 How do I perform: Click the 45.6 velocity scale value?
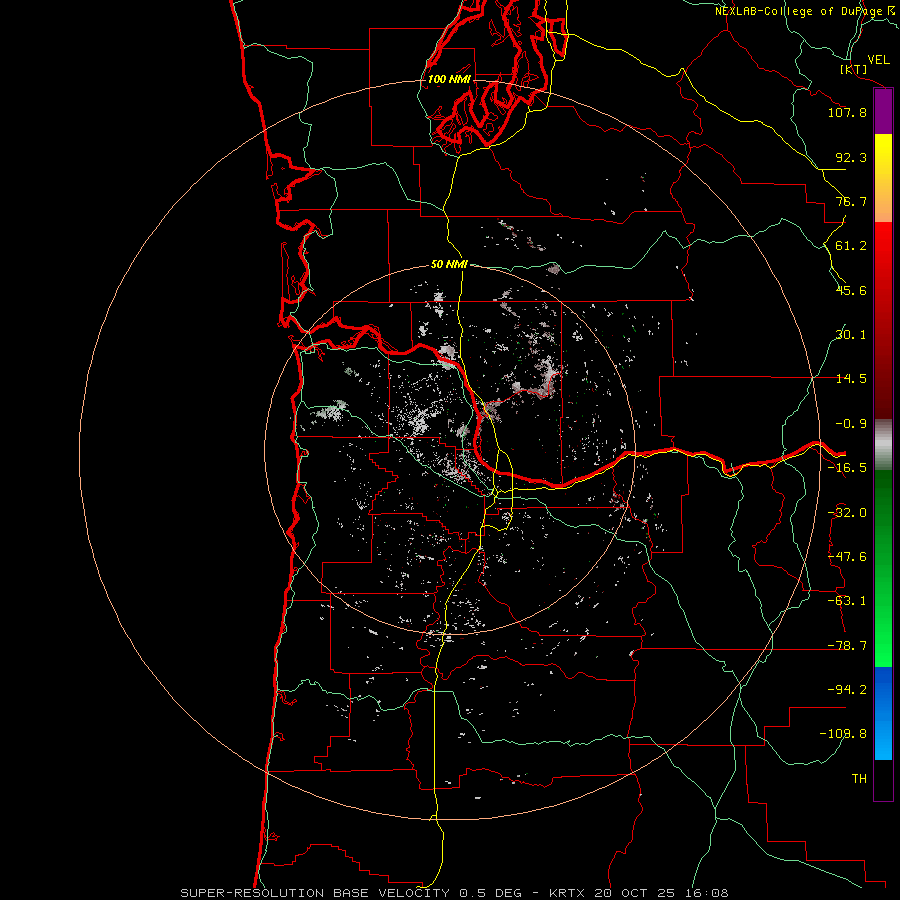tap(851, 290)
